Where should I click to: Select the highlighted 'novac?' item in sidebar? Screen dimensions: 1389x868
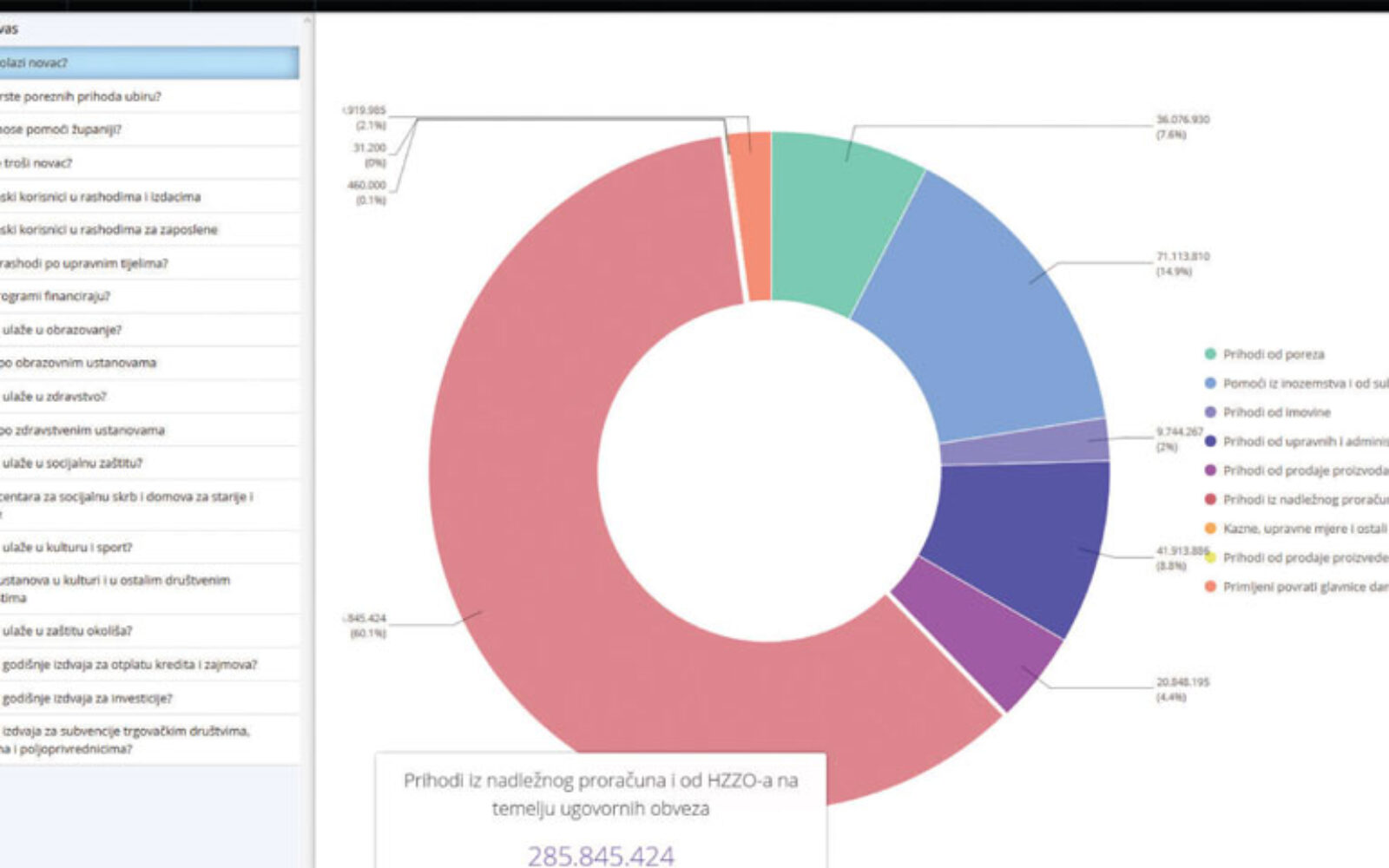pyautogui.click(x=148, y=62)
